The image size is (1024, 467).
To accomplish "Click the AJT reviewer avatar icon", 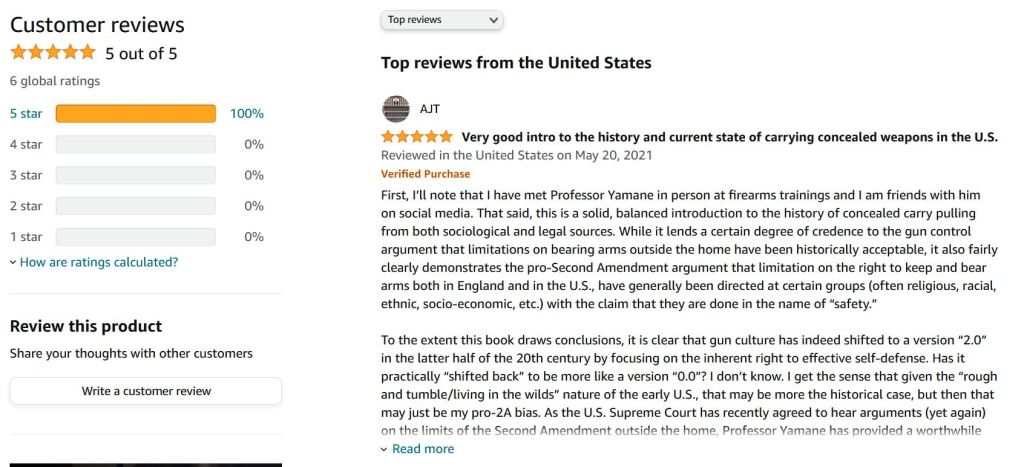I will [x=396, y=108].
